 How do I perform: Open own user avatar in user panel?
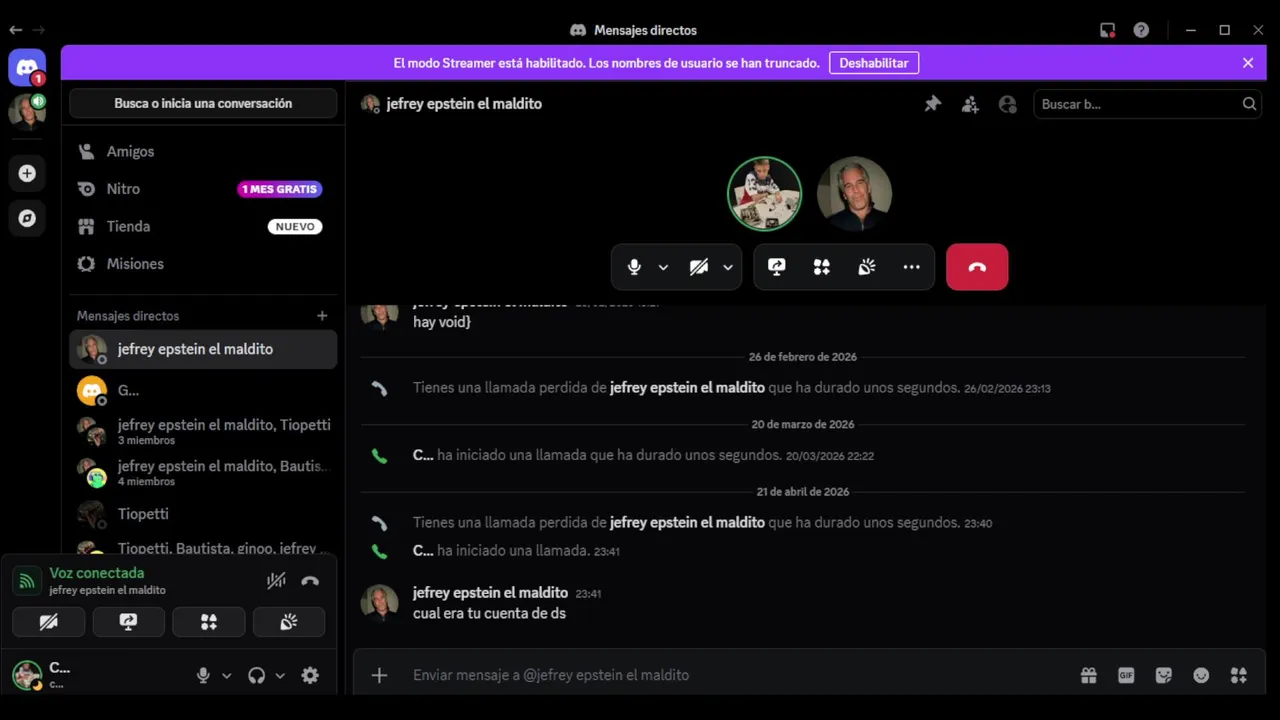(27, 675)
